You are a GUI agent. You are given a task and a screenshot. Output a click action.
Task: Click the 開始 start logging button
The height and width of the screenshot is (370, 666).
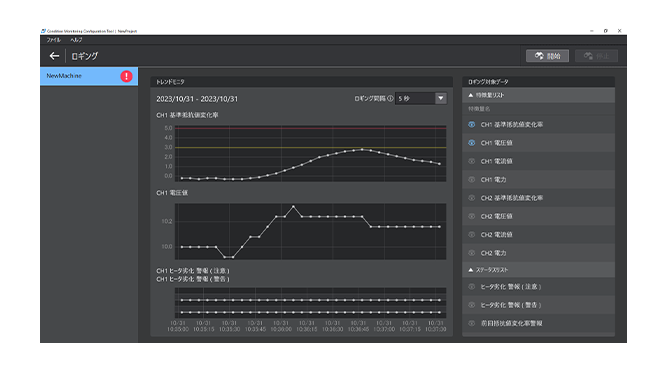[547, 56]
